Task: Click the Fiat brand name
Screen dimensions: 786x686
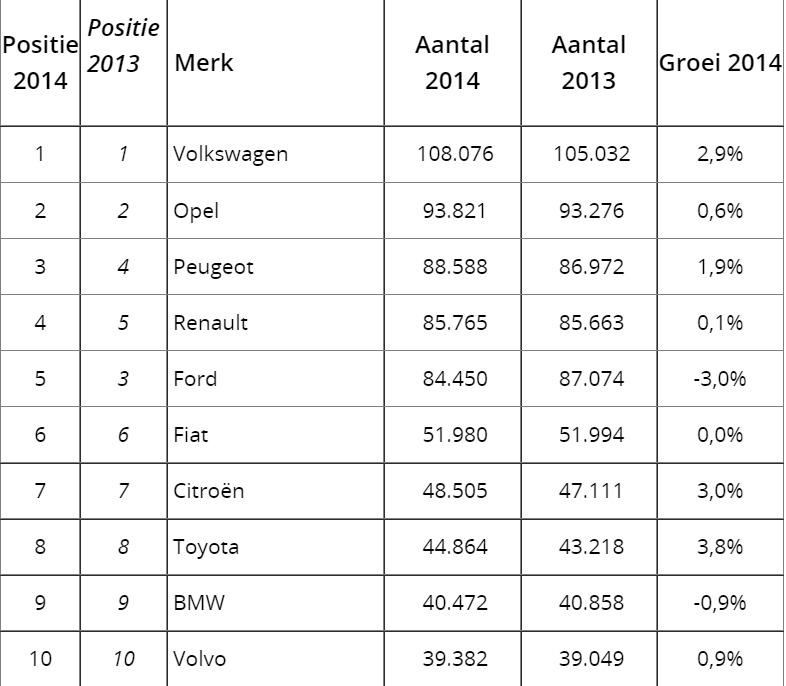Action: point(190,435)
